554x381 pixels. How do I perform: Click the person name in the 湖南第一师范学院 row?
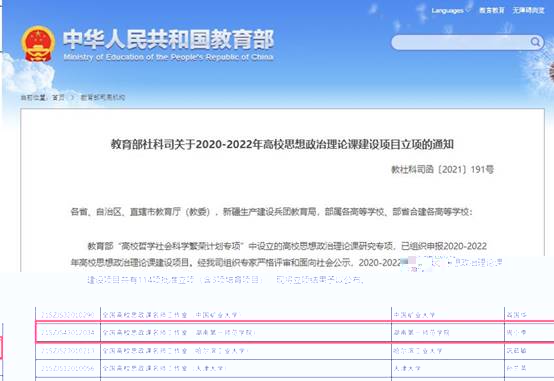516,333
